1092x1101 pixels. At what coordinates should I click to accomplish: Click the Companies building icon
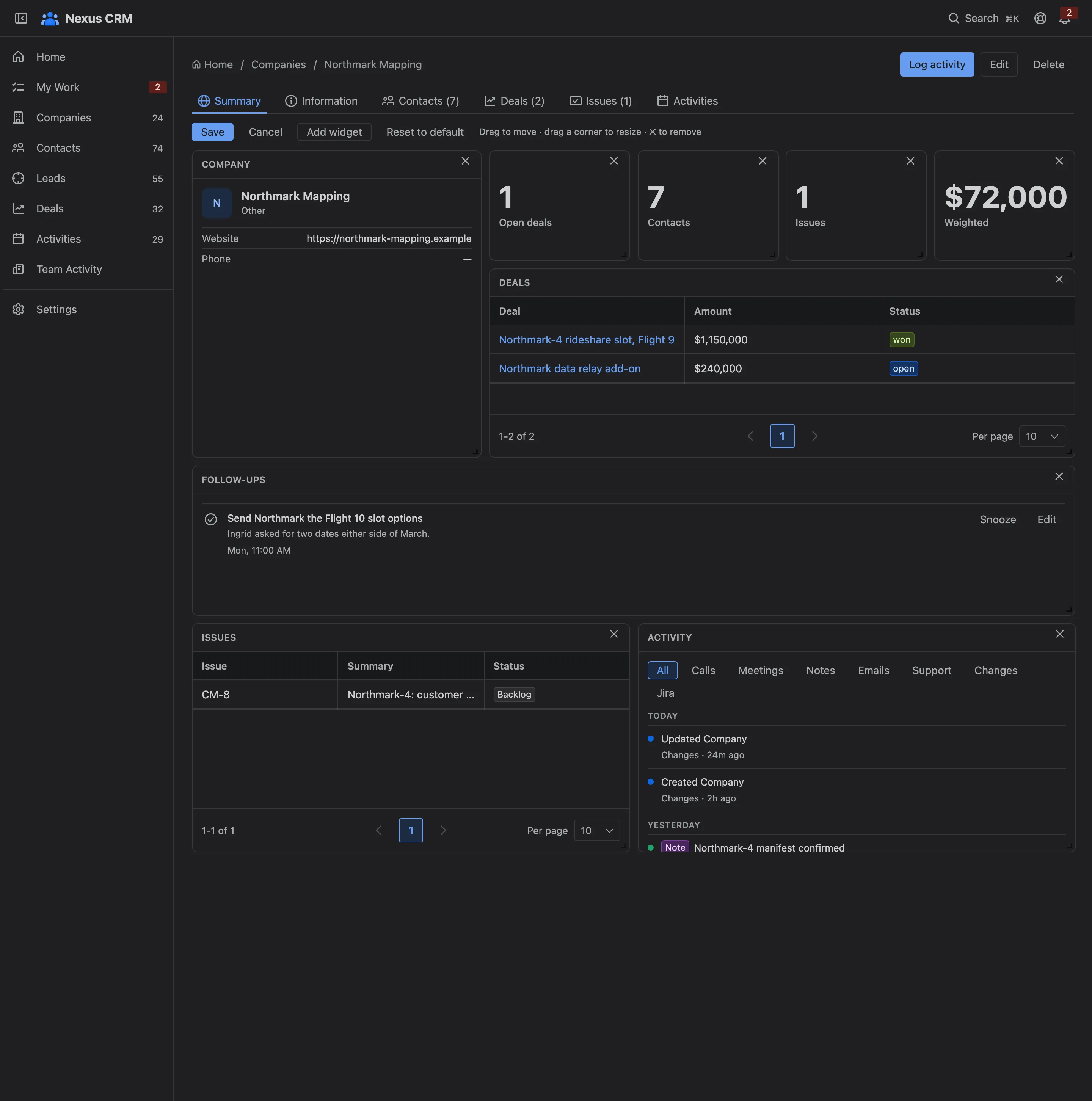[18, 118]
